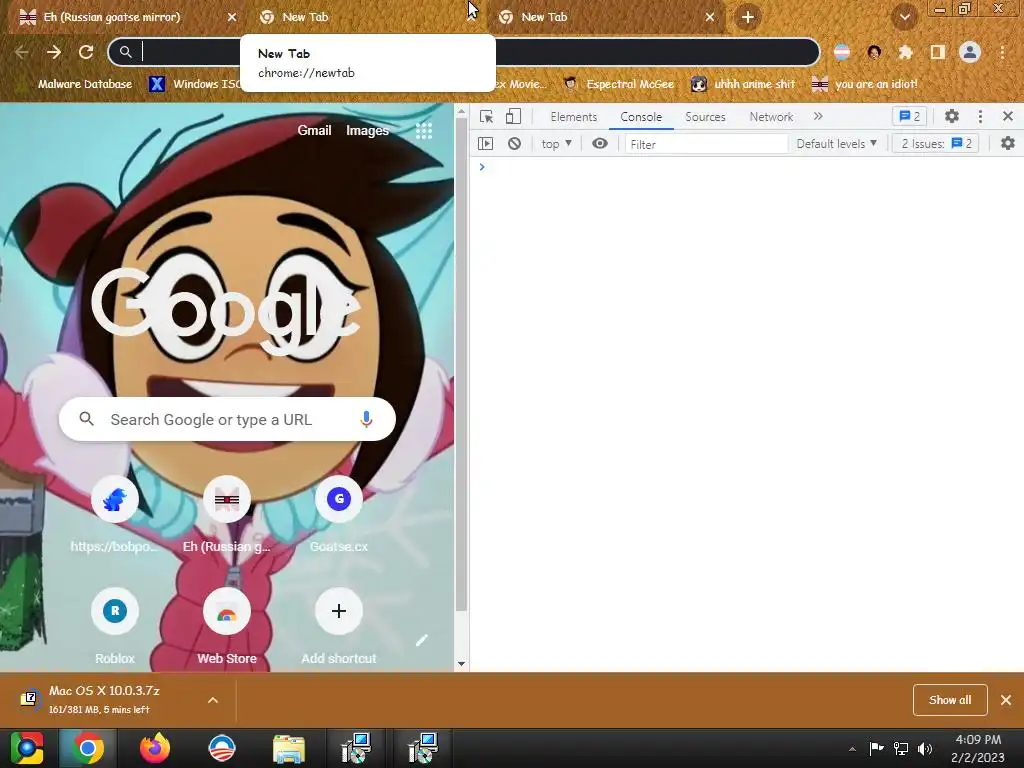This screenshot has width=1024, height=768.
Task: Open the DevTools Network tab
Action: pos(771,116)
